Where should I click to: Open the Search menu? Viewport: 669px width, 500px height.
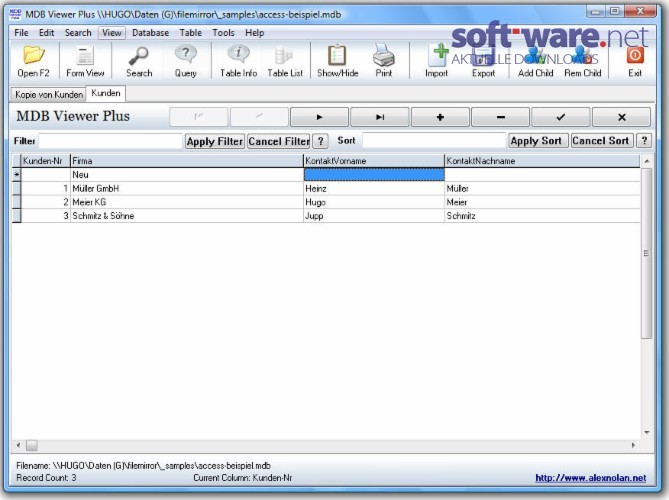tap(78, 33)
